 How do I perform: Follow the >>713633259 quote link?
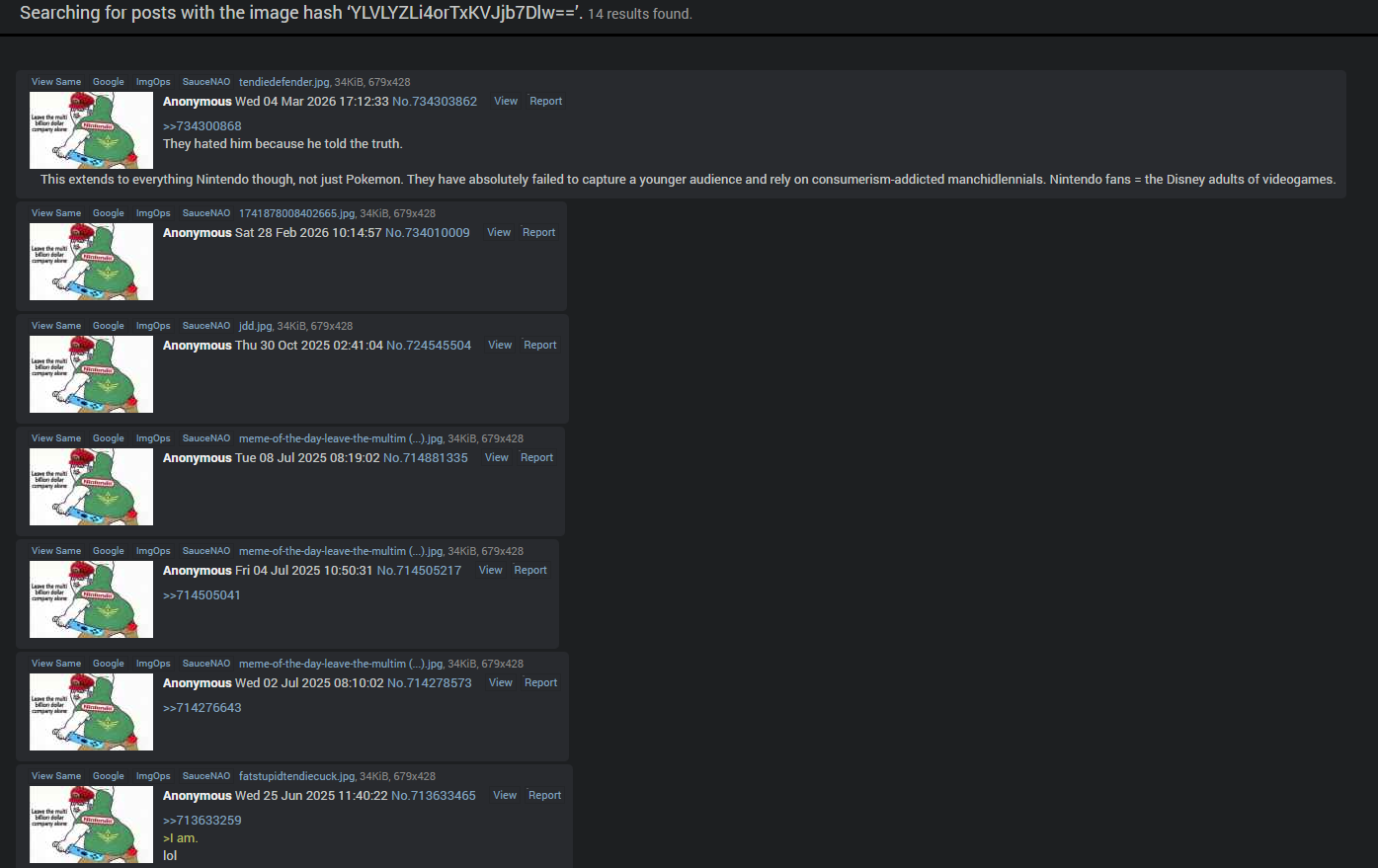pyautogui.click(x=203, y=821)
